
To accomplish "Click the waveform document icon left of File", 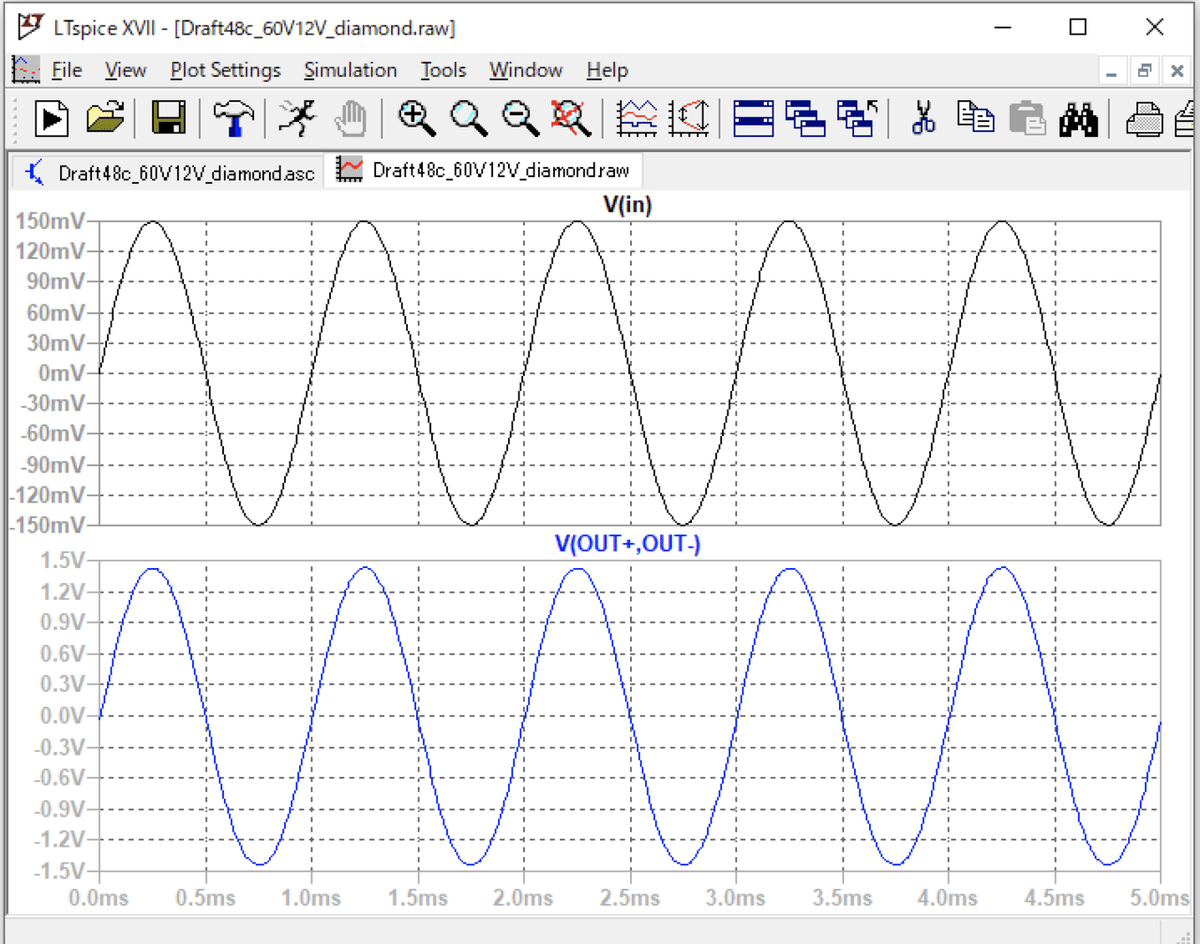I will point(25,69).
